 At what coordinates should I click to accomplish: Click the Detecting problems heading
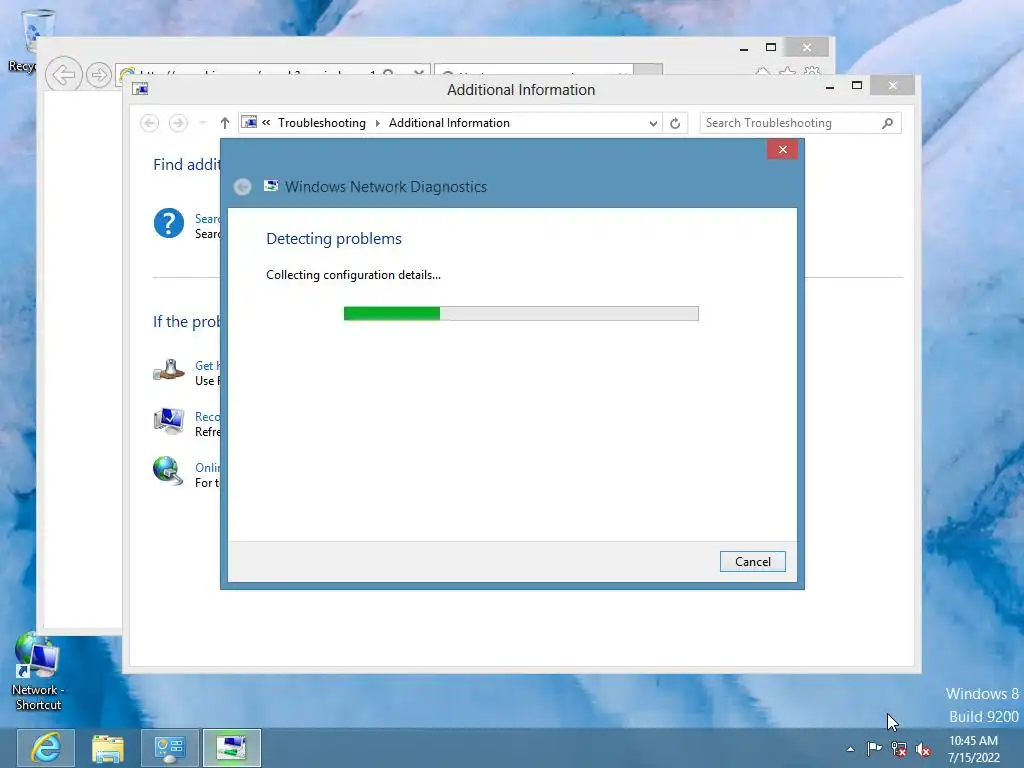point(334,238)
